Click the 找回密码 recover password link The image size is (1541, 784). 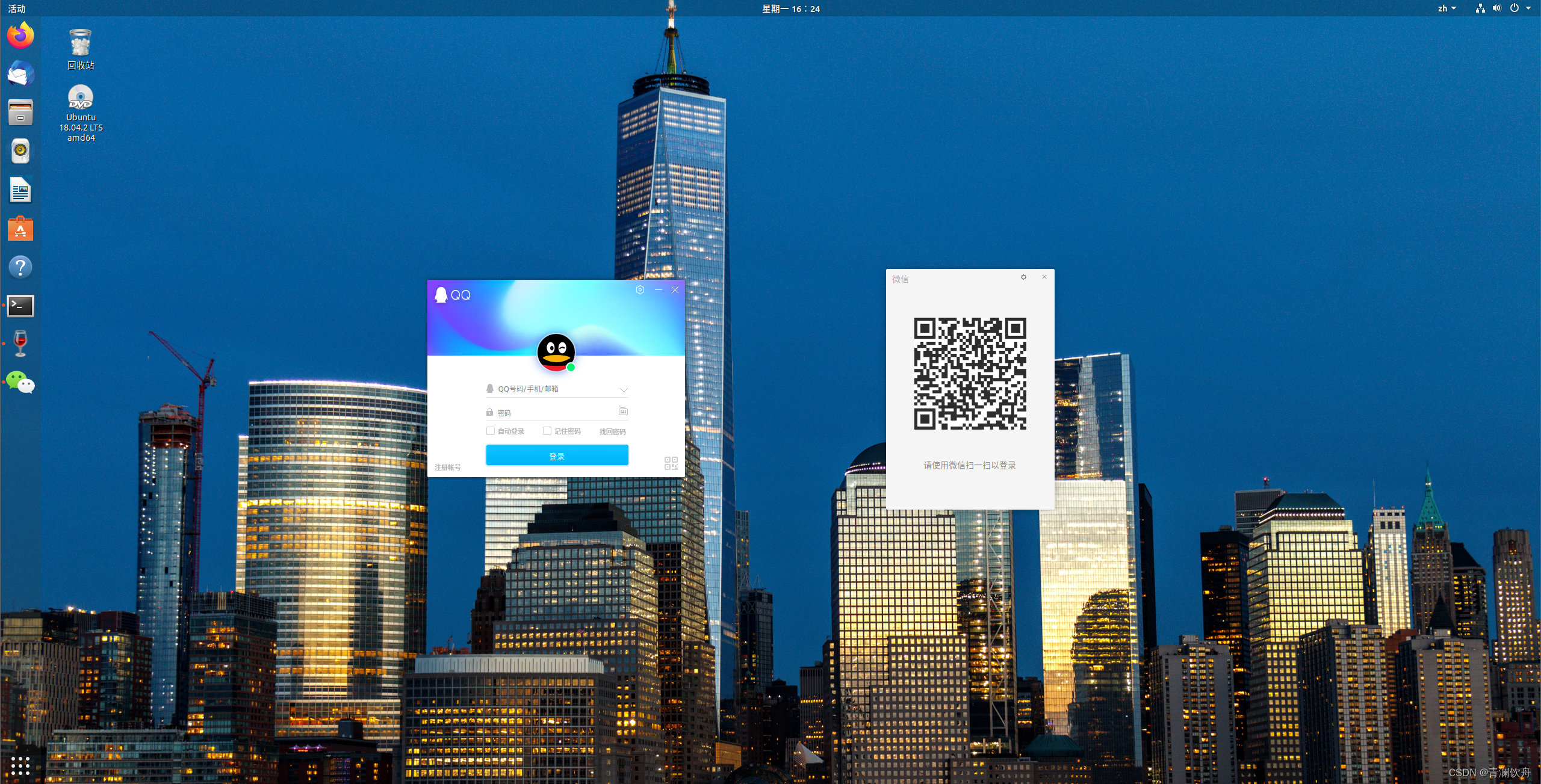(612, 431)
